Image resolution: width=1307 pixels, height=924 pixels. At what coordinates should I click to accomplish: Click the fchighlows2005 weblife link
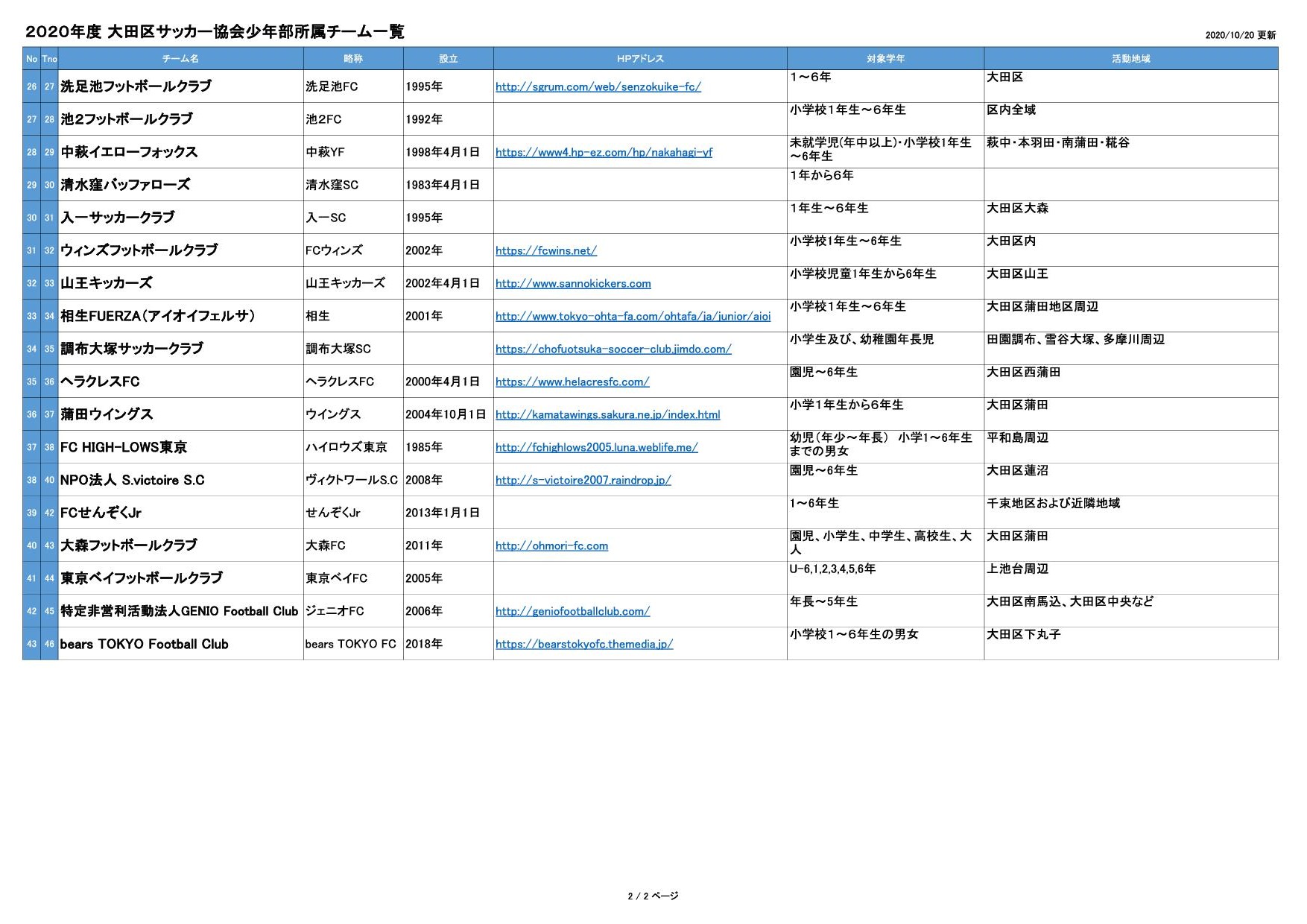point(596,448)
